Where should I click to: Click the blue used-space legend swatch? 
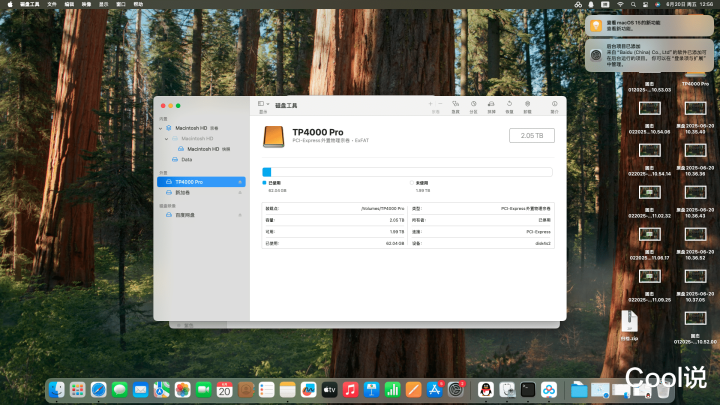click(264, 183)
